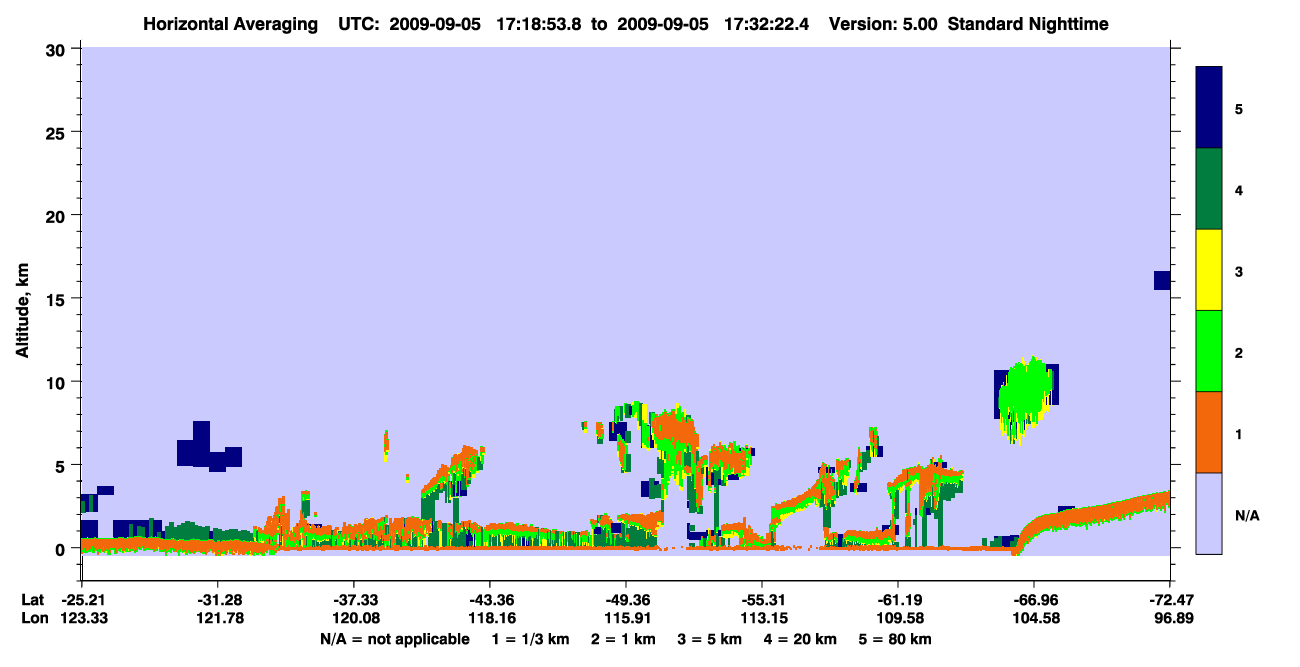Click the colorbar label '5'
Image resolution: width=1300 pixels, height=667 pixels.
(x=1239, y=108)
